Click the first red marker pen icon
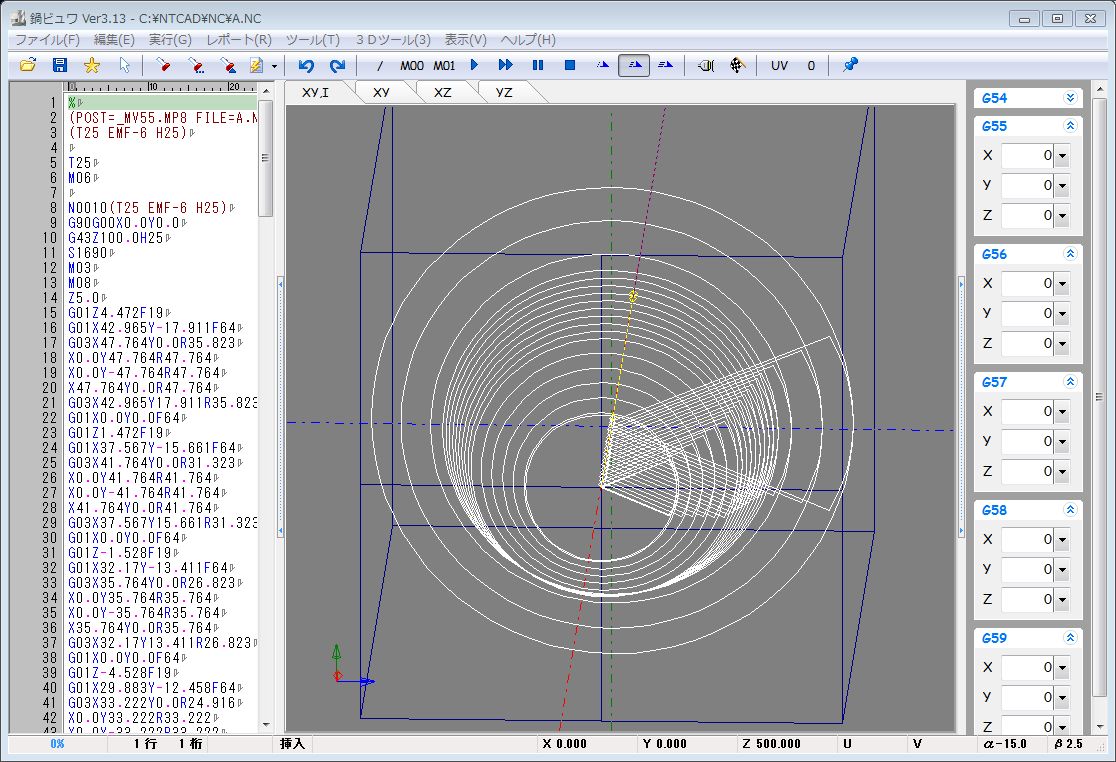The image size is (1116, 762). pos(163,65)
